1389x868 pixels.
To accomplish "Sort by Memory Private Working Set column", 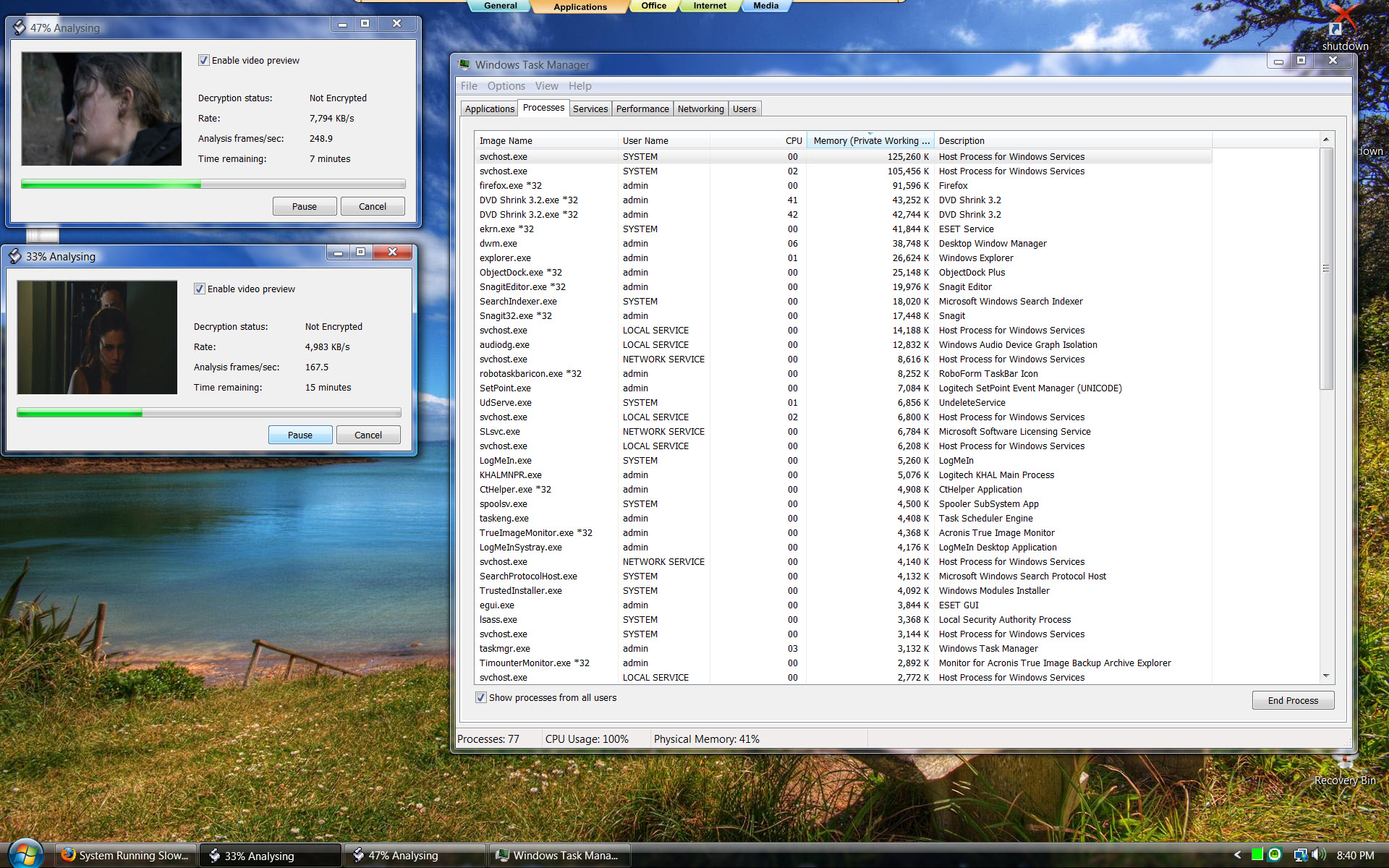I will pyautogui.click(x=870, y=140).
